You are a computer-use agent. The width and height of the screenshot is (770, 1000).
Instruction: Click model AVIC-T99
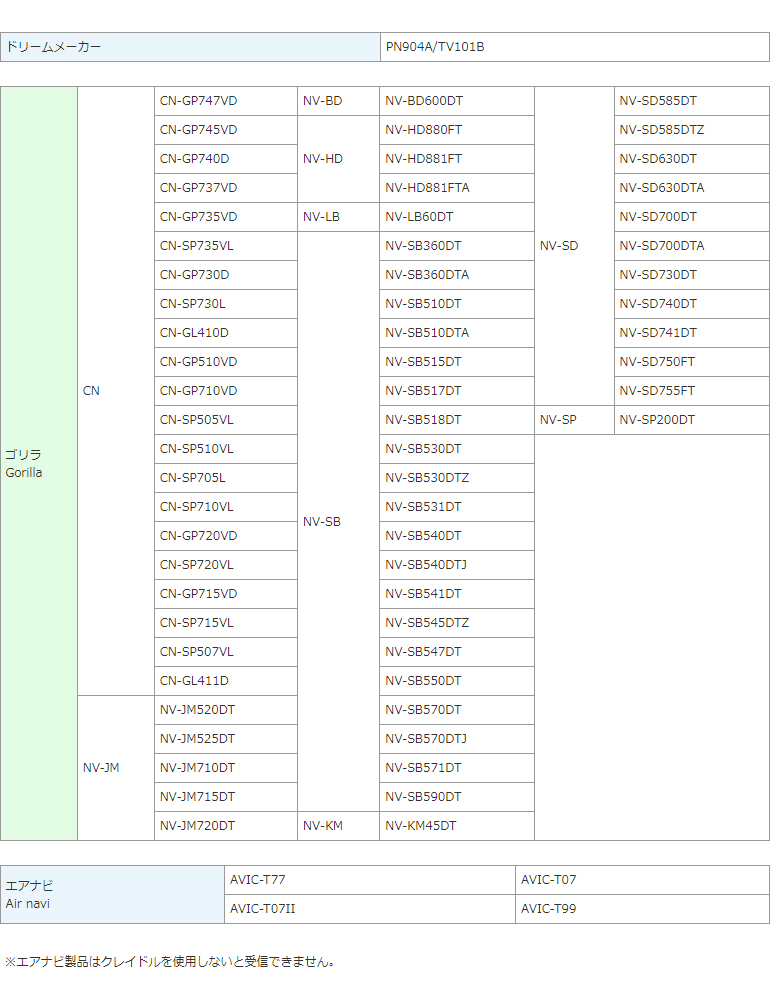[642, 909]
